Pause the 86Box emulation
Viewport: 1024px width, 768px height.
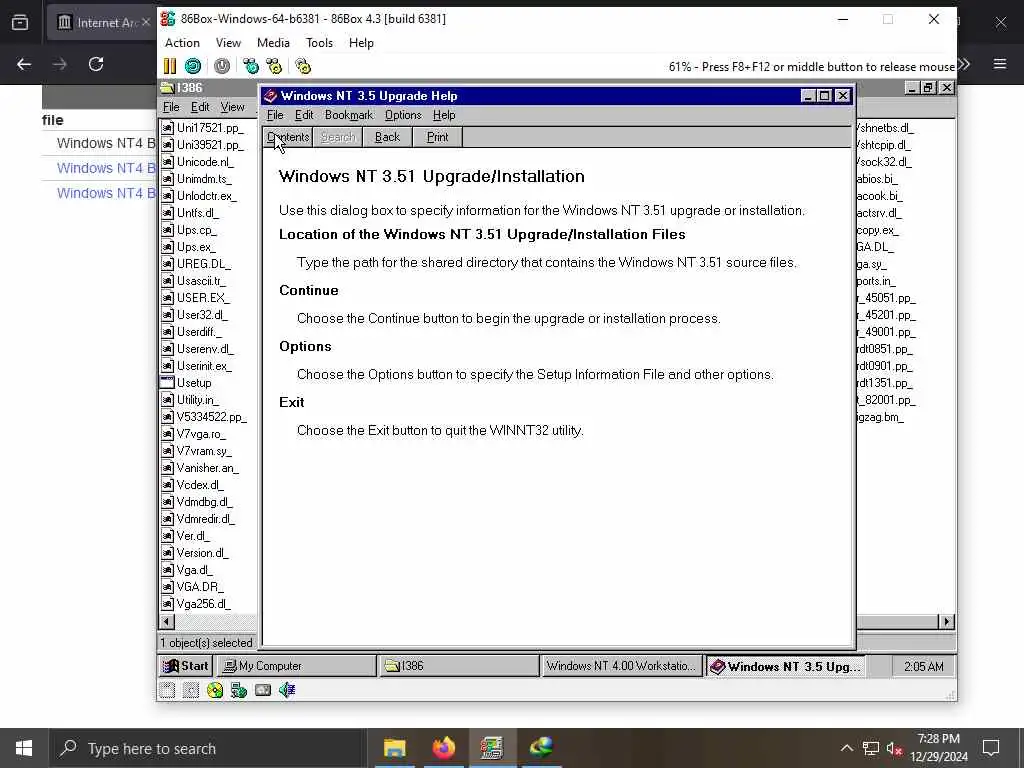[x=170, y=66]
